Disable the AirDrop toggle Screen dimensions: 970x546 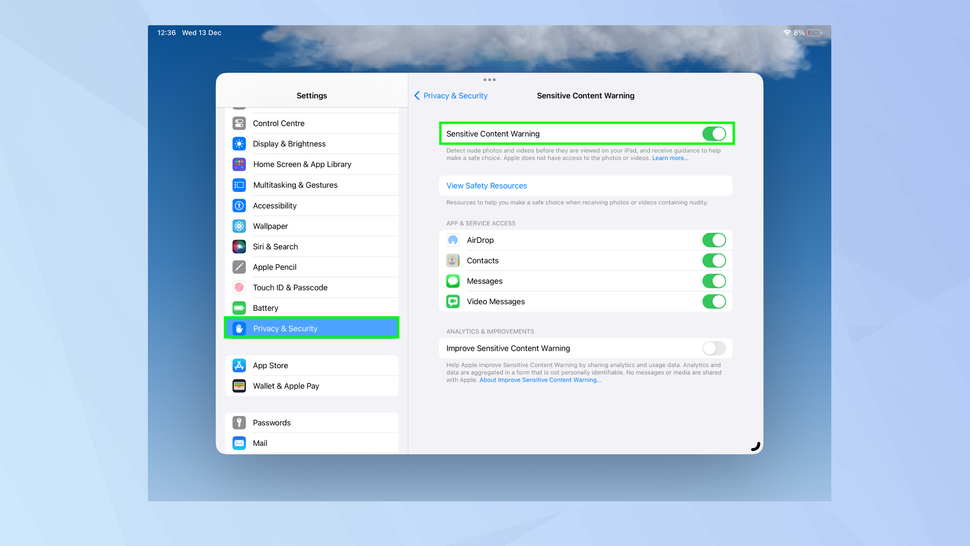(714, 240)
